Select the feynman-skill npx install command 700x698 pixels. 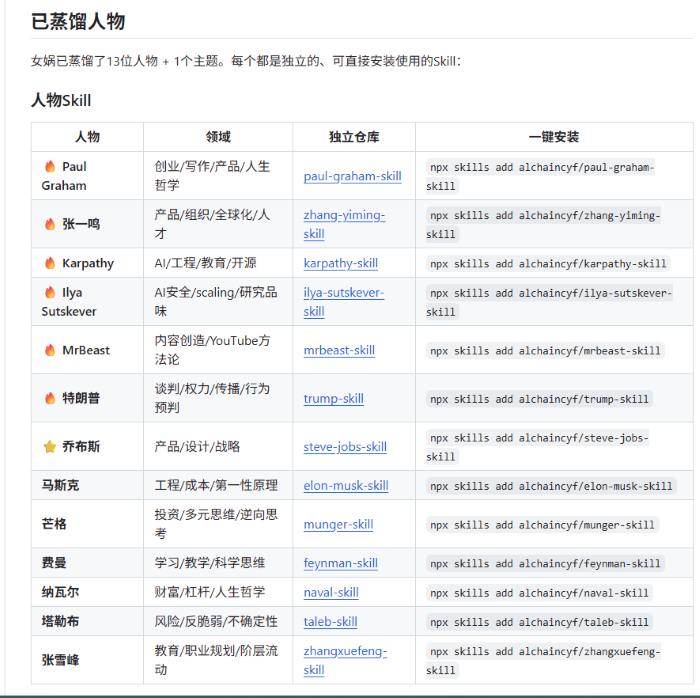click(x=545, y=564)
